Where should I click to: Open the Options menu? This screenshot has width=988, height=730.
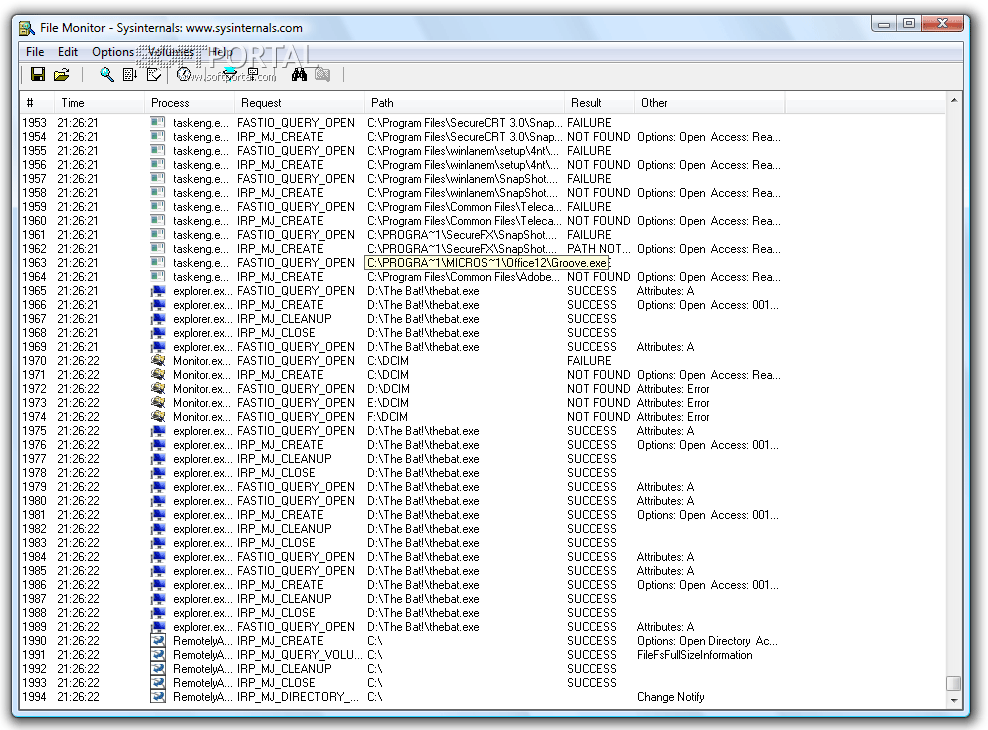pos(113,52)
